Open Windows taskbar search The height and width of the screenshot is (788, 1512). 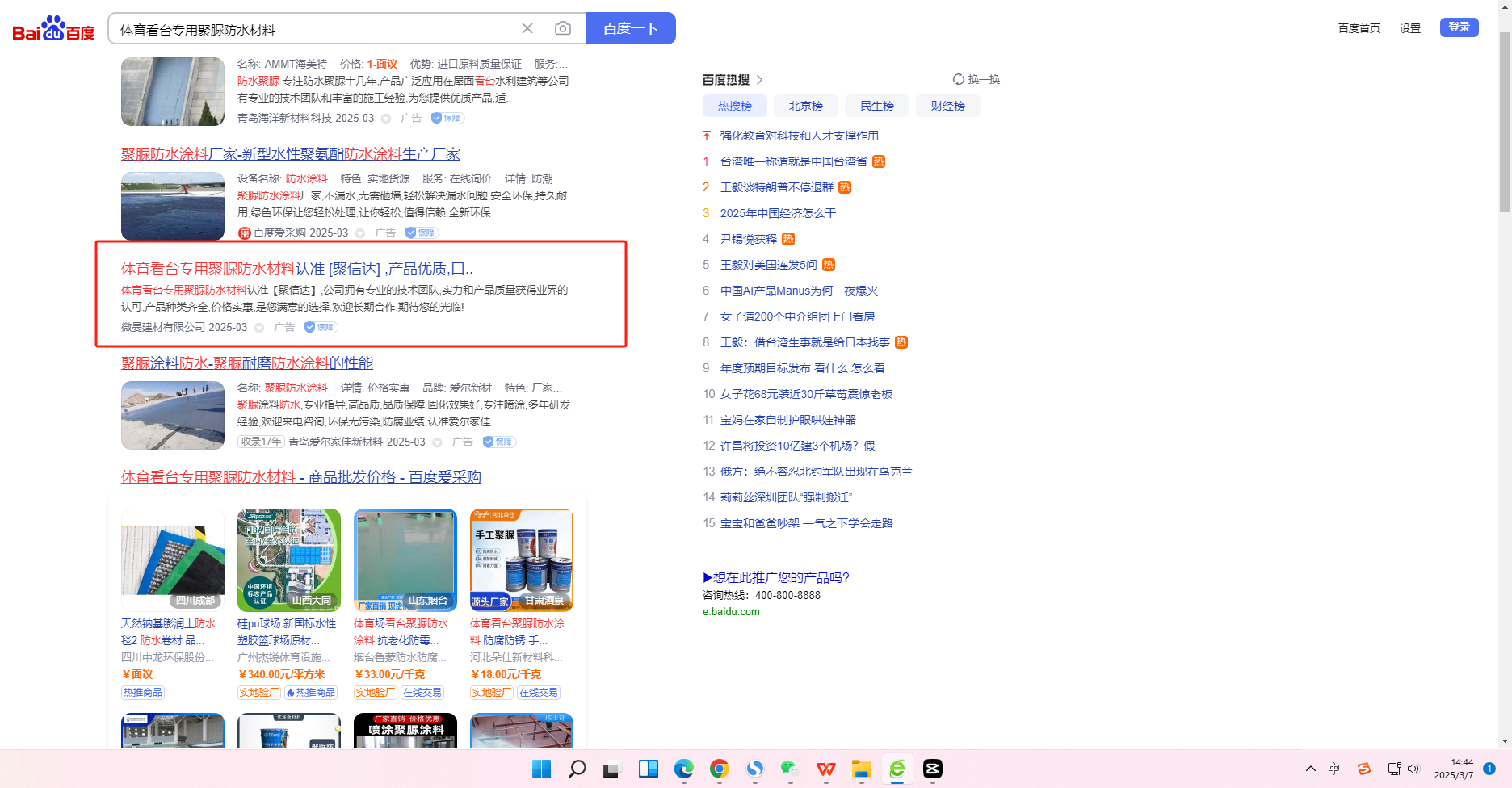[x=577, y=769]
